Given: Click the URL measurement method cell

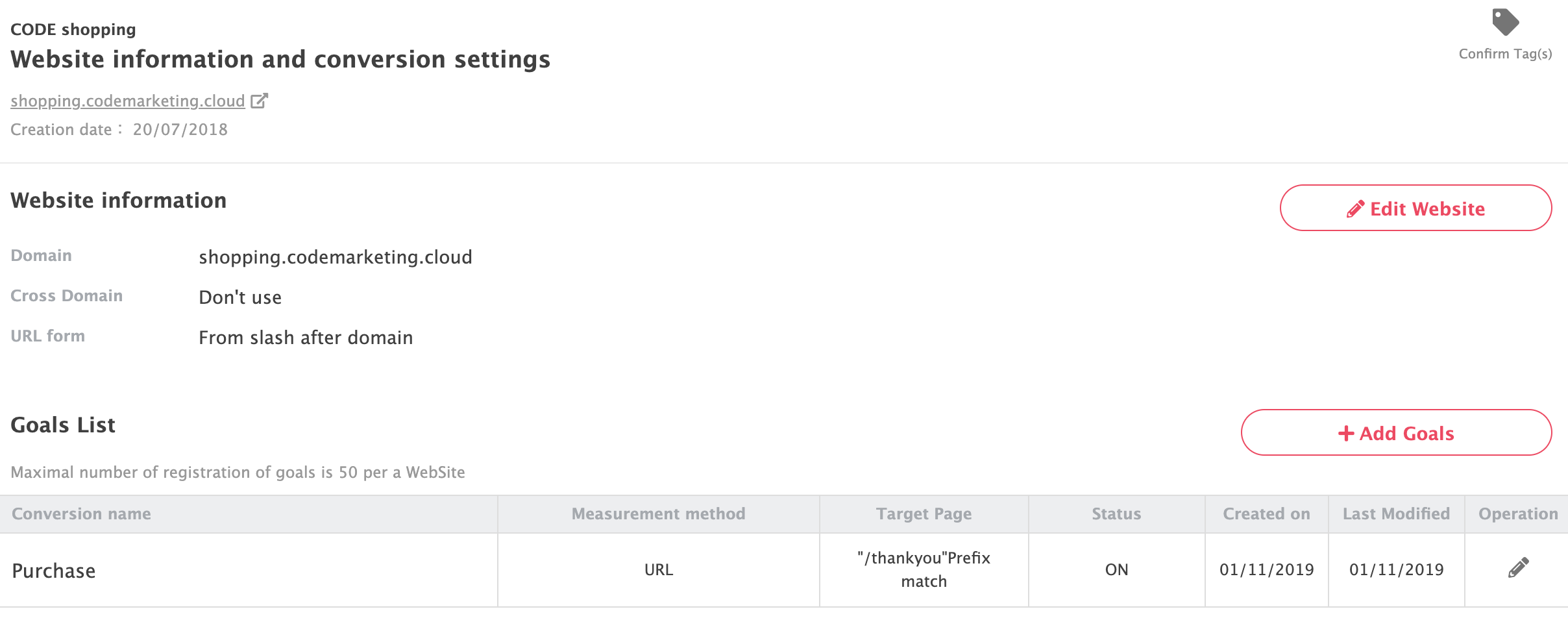Looking at the screenshot, I should point(658,570).
